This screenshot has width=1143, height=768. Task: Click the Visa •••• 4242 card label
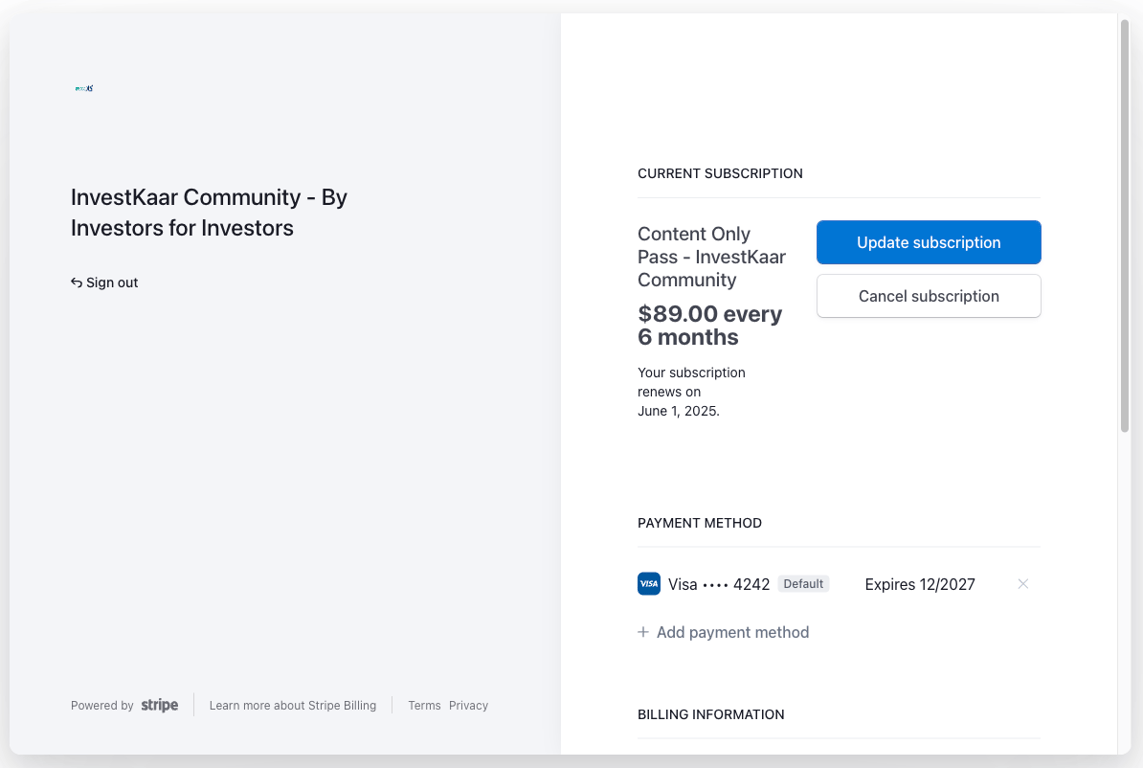pyautogui.click(x=719, y=585)
